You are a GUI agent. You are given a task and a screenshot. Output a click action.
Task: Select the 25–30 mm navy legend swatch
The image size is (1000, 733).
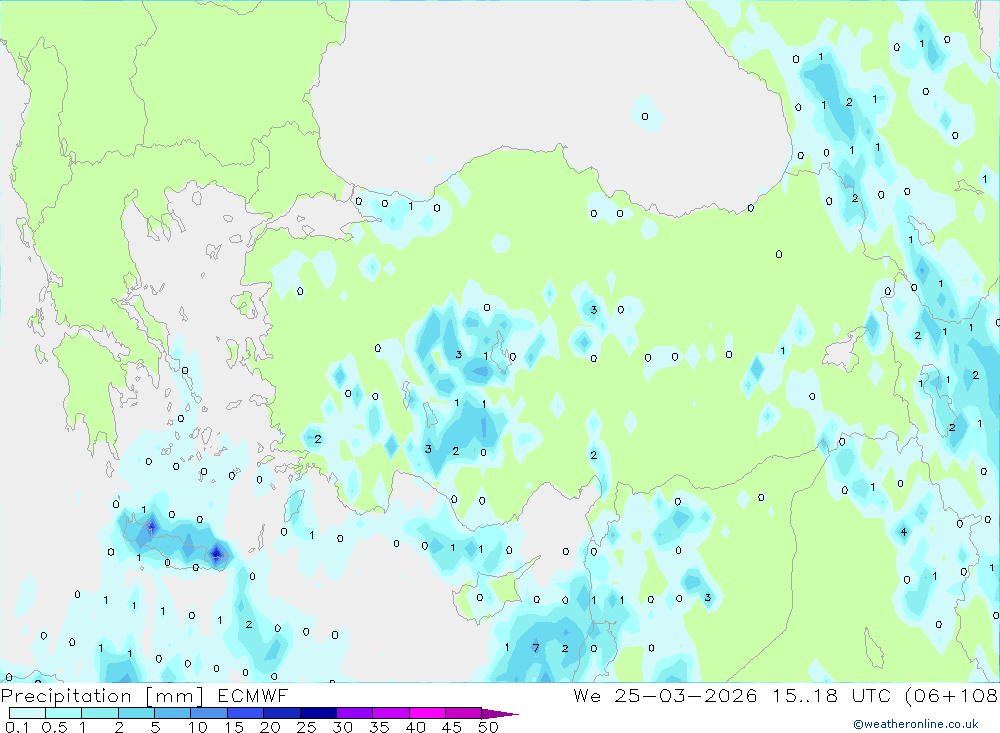318,713
